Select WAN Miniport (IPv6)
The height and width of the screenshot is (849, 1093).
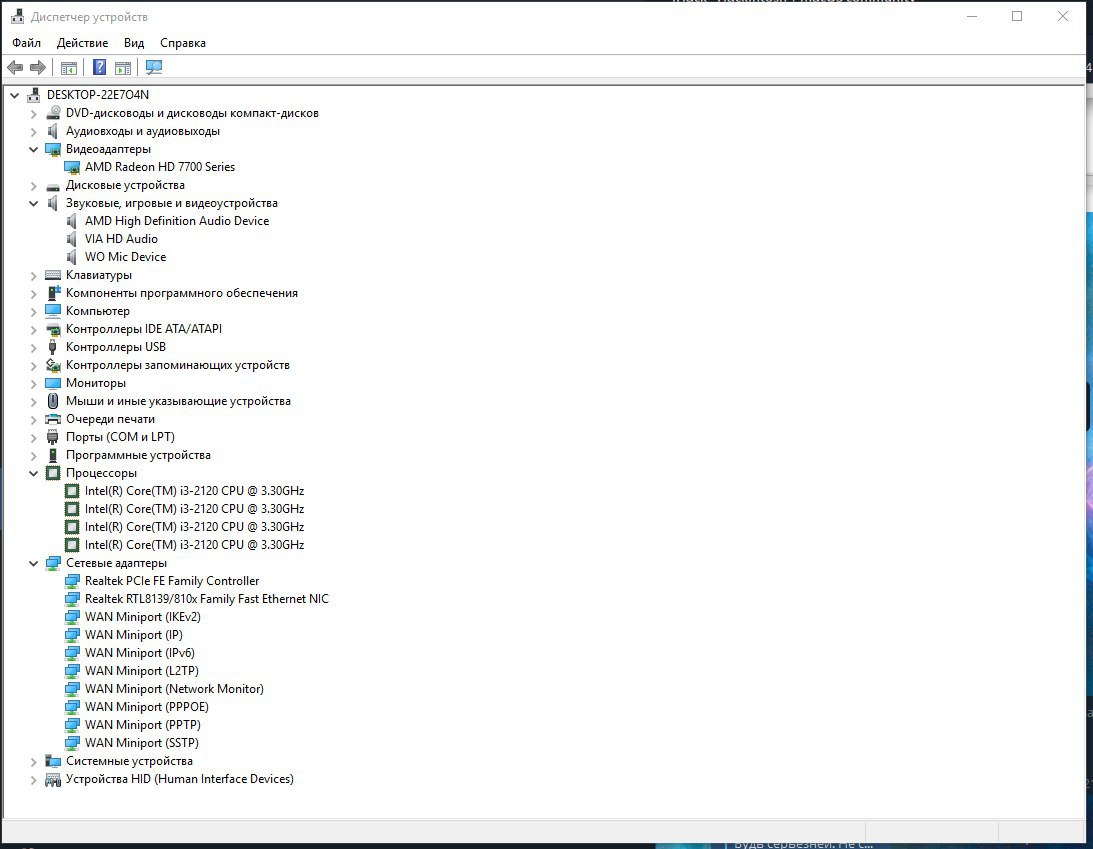[139, 654]
